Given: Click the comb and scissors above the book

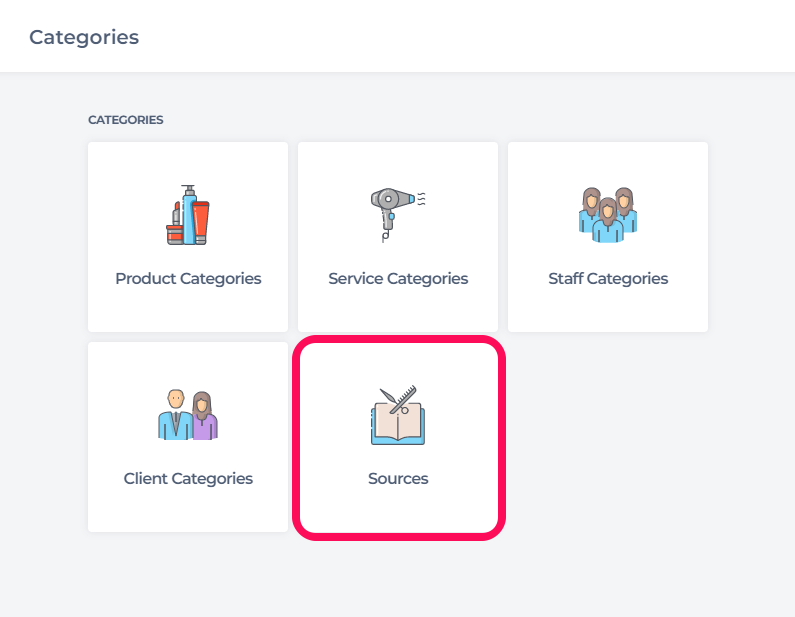Looking at the screenshot, I should click(x=399, y=399).
